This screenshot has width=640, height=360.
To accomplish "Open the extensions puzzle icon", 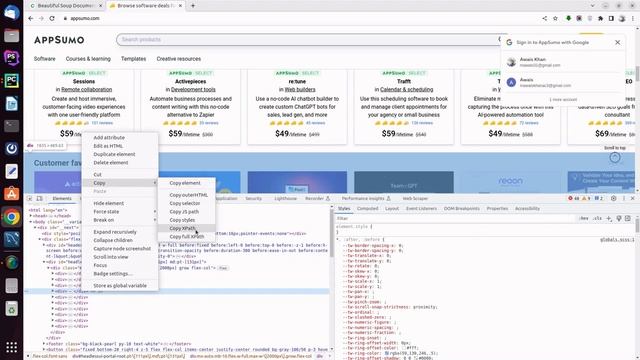I will click(600, 18).
